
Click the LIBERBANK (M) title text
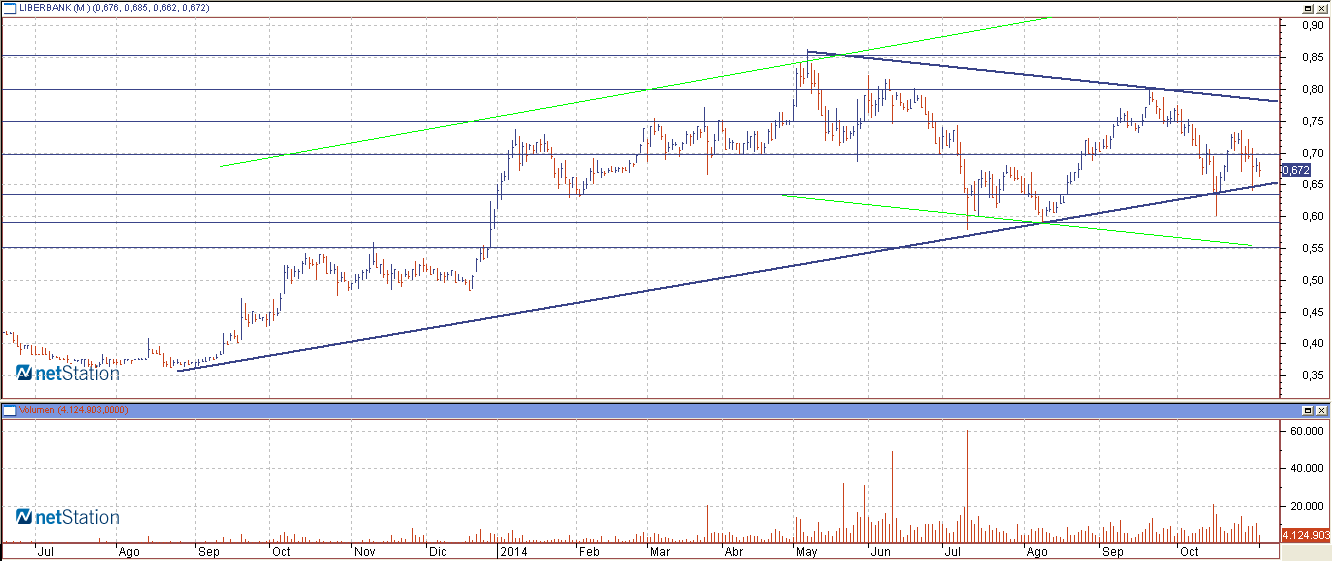(x=56, y=9)
